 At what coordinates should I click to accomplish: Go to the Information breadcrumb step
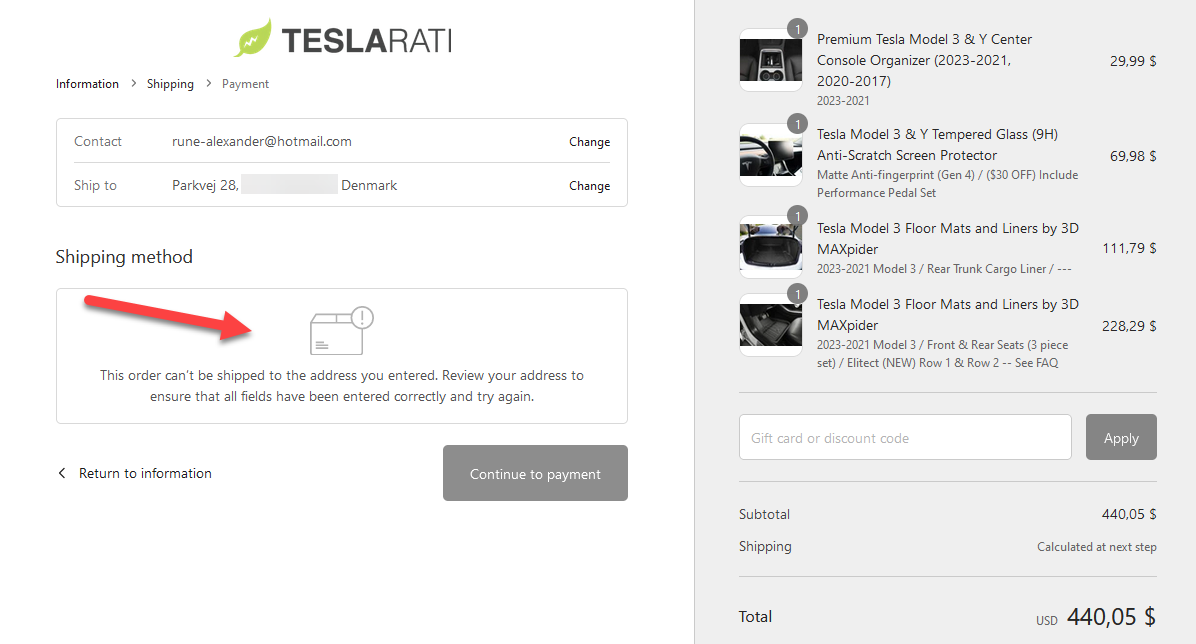[87, 84]
